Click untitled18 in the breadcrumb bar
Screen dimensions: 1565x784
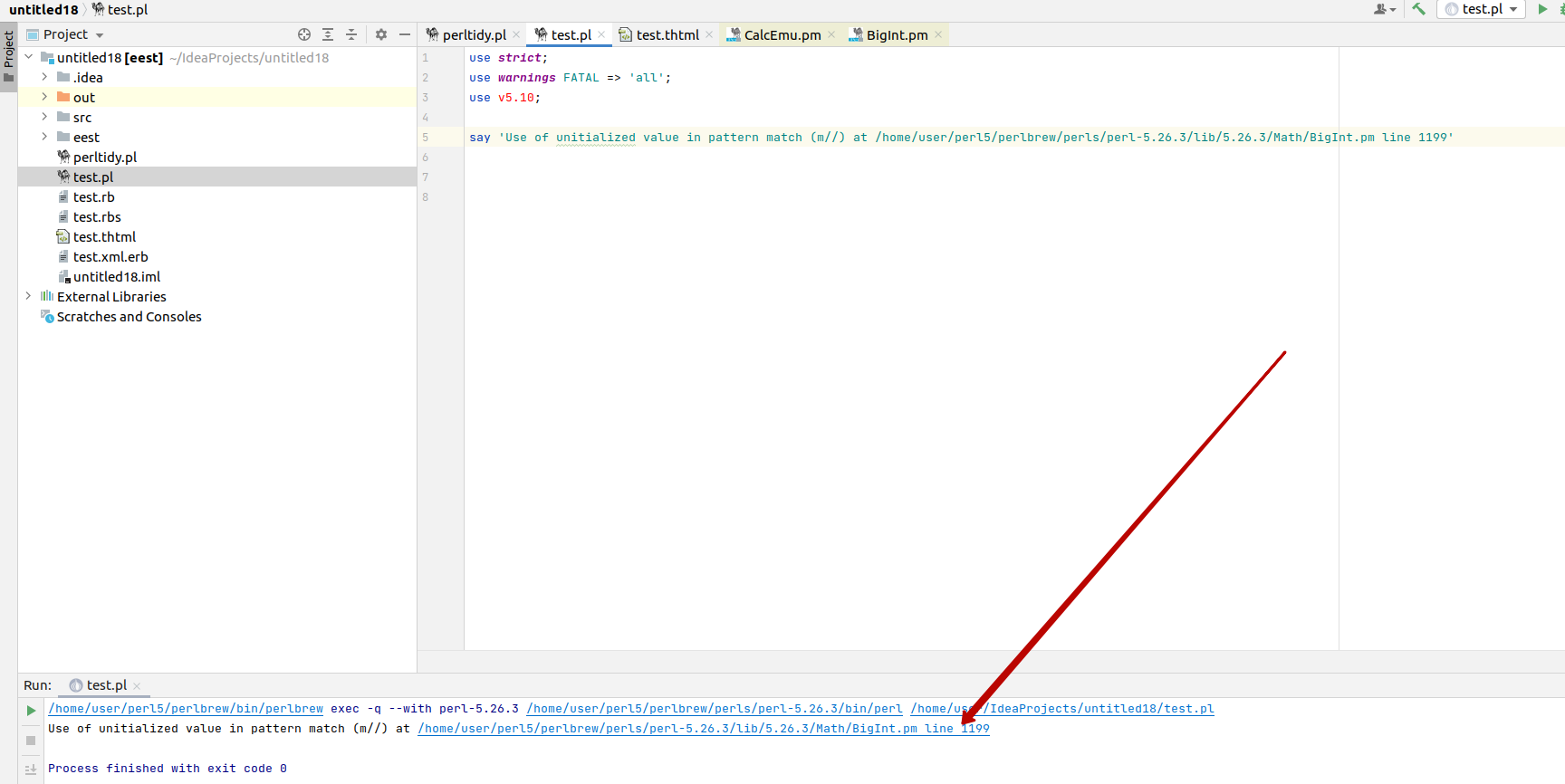43,9
